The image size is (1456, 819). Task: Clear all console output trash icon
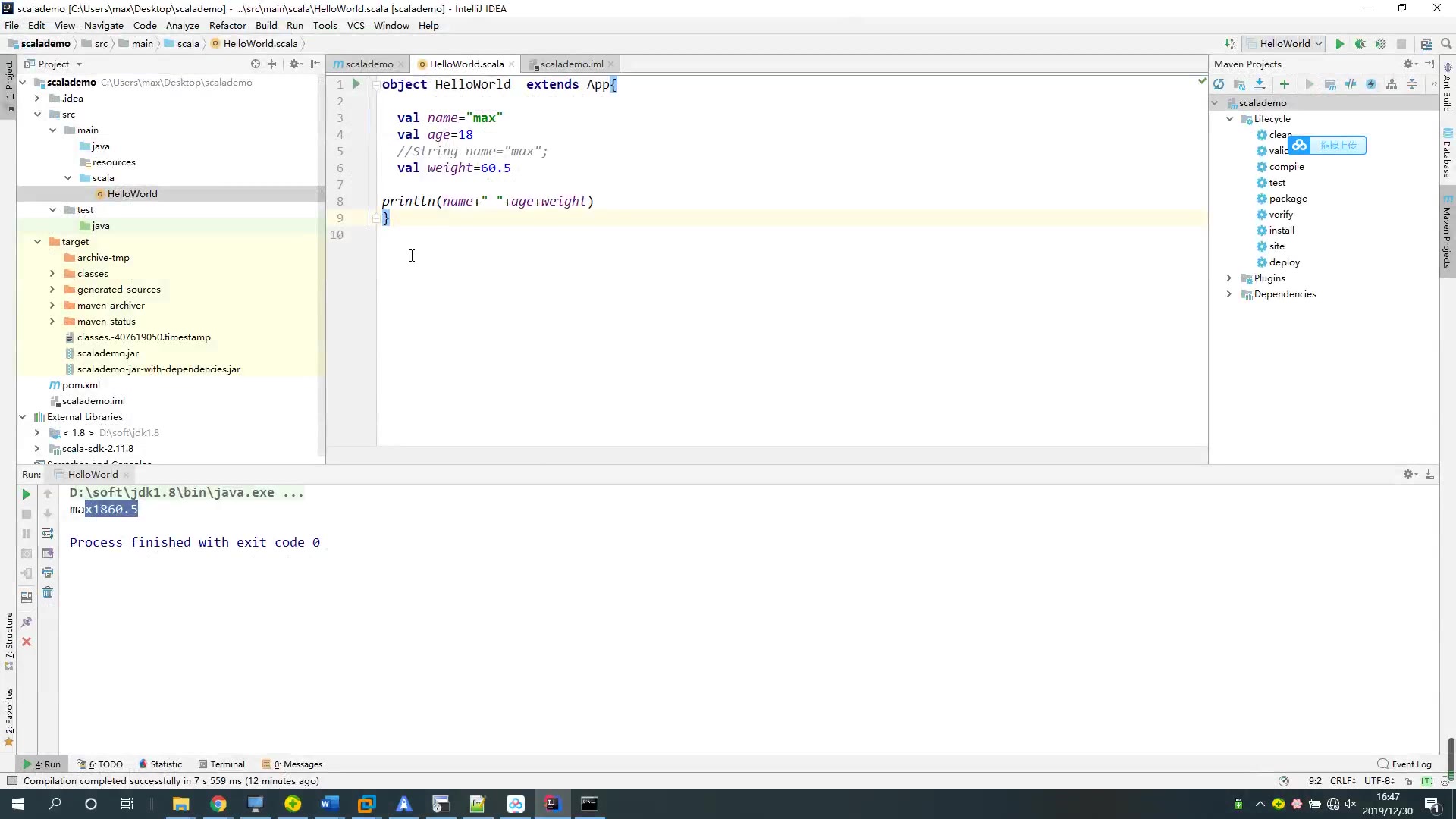pyautogui.click(x=48, y=593)
